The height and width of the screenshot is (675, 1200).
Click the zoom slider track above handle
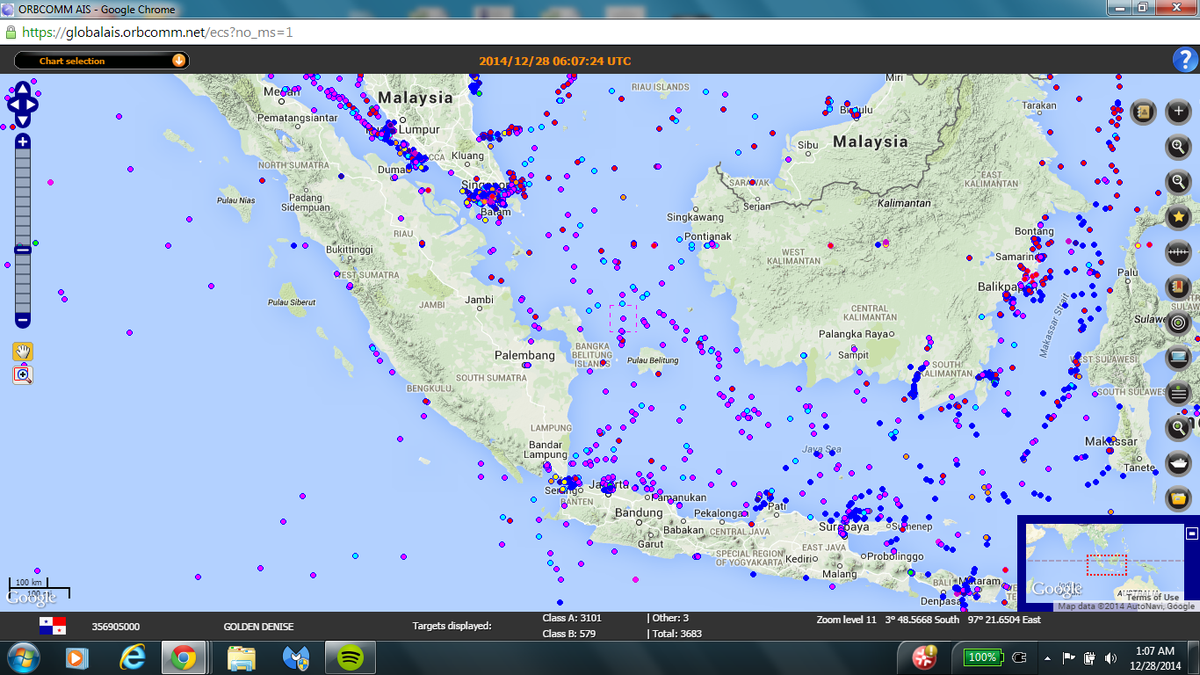click(22, 196)
